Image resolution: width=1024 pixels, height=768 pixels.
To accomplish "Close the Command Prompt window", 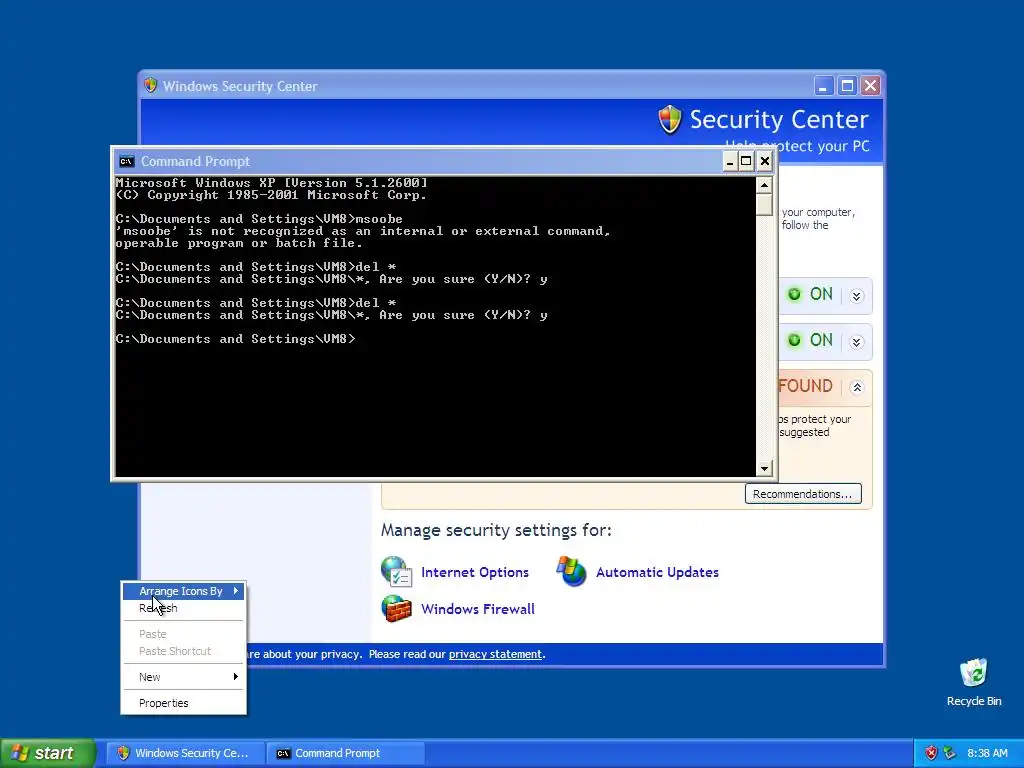I will pos(765,161).
